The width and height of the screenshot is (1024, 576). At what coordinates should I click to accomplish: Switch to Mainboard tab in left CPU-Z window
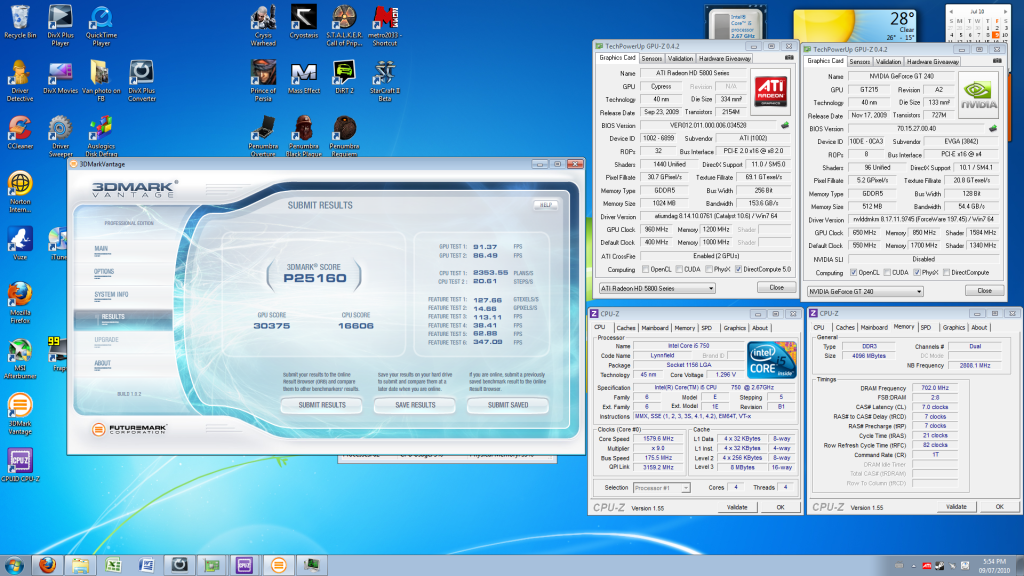tap(654, 328)
